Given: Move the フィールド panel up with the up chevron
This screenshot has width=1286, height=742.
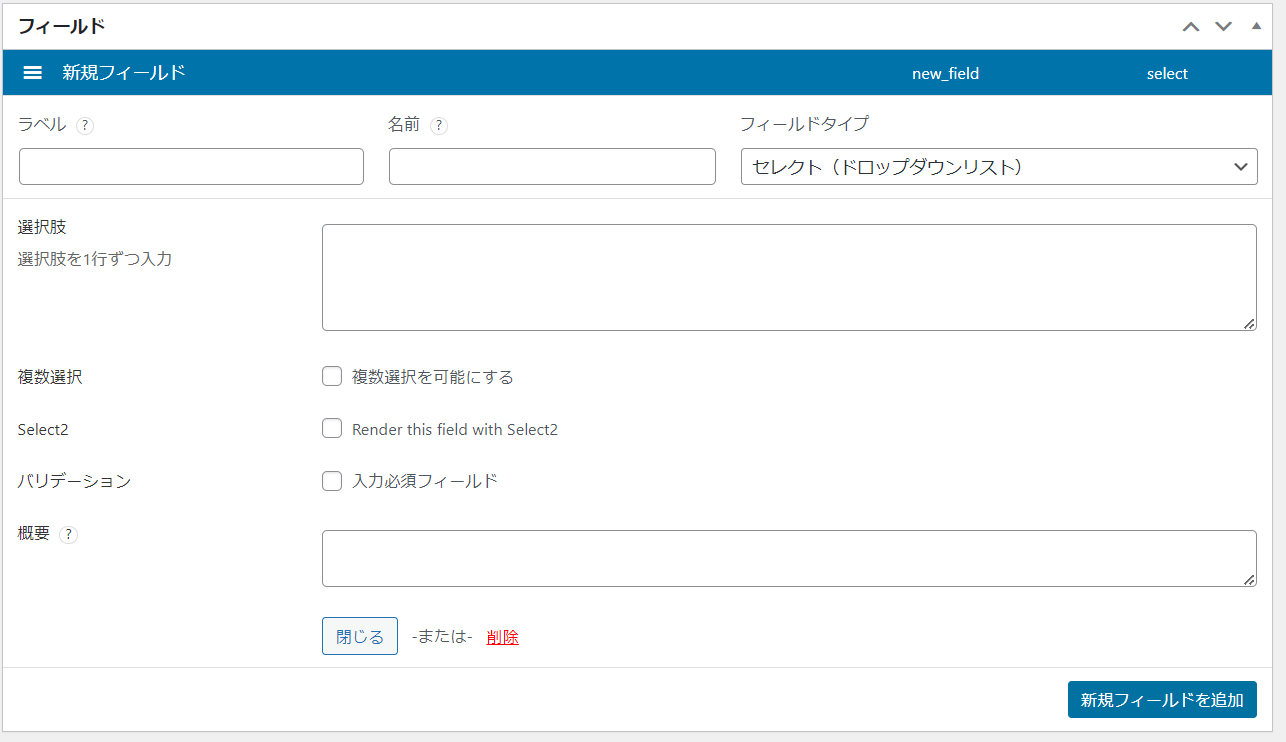Looking at the screenshot, I should [1191, 26].
